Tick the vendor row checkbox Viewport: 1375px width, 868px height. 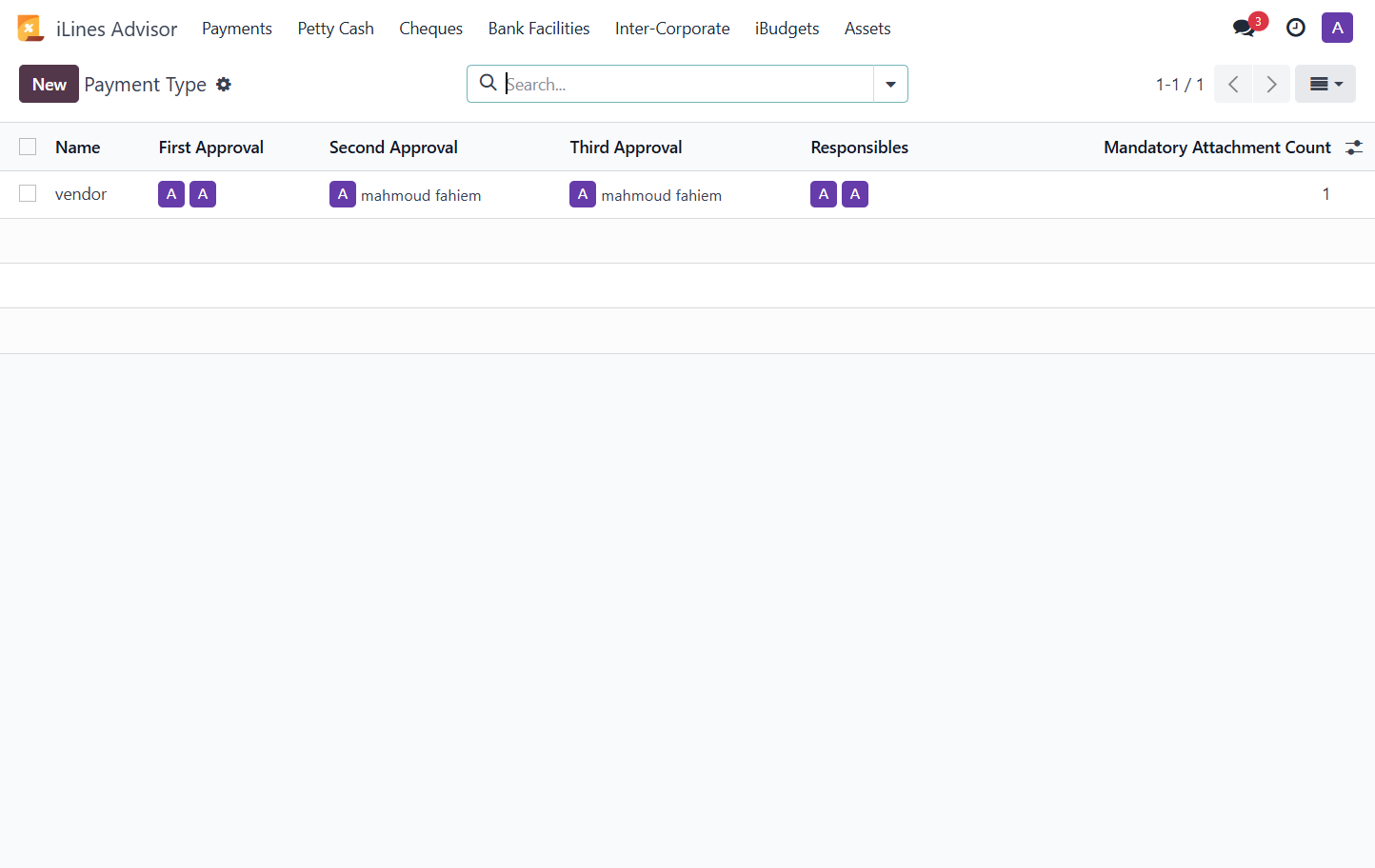click(28, 193)
